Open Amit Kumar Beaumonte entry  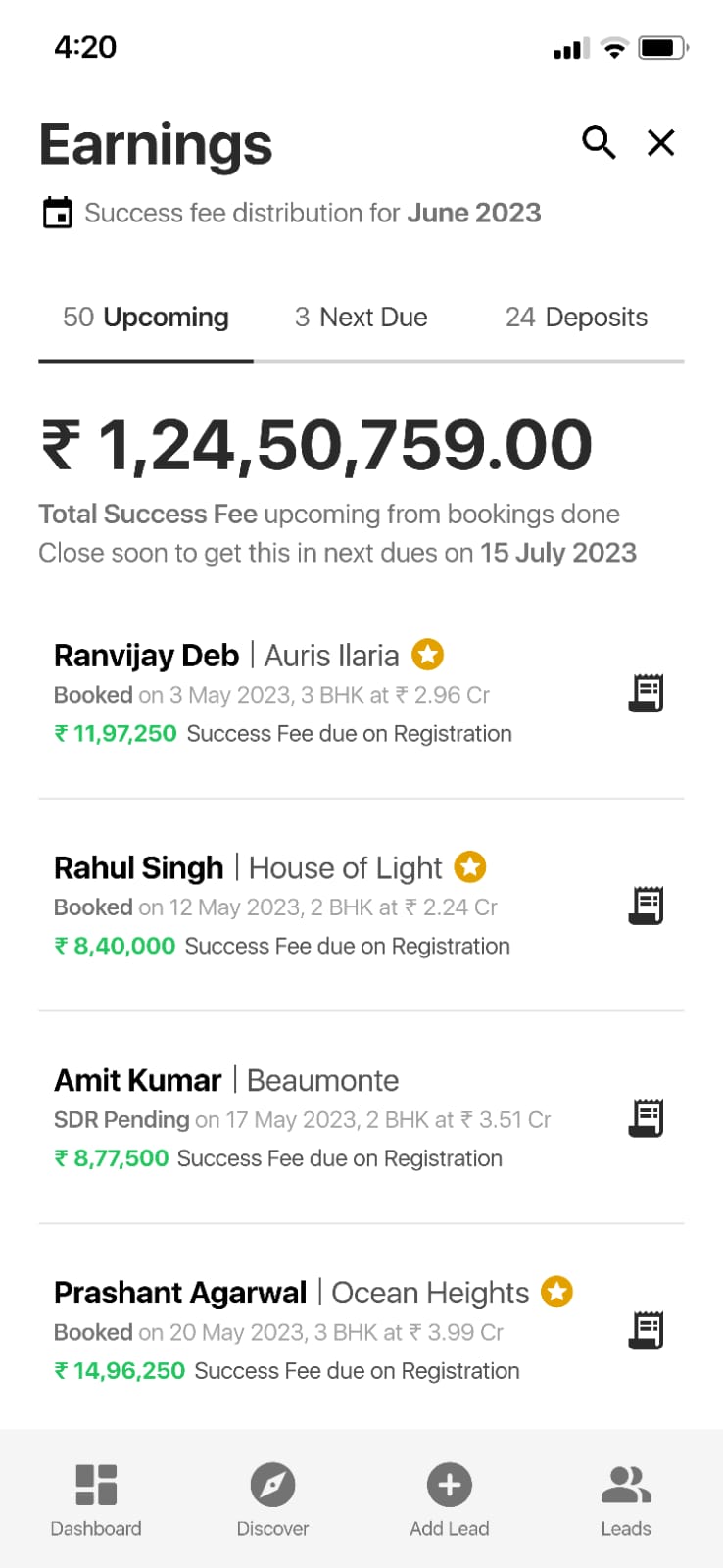pos(294,1118)
